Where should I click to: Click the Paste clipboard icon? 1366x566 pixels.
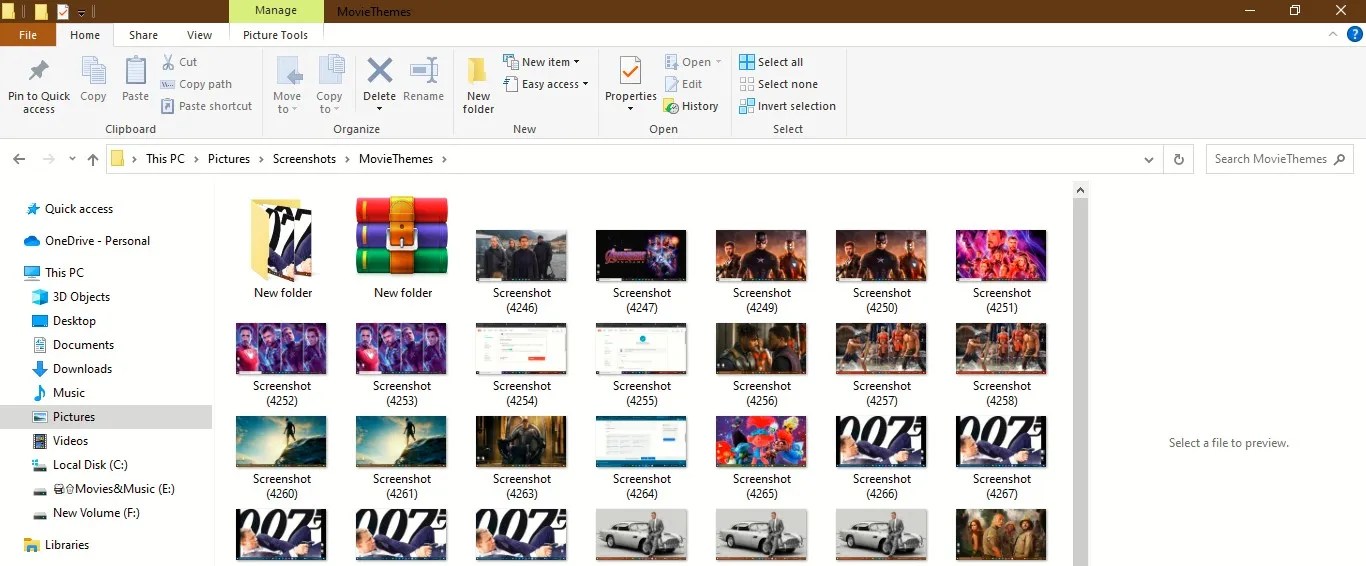(135, 72)
